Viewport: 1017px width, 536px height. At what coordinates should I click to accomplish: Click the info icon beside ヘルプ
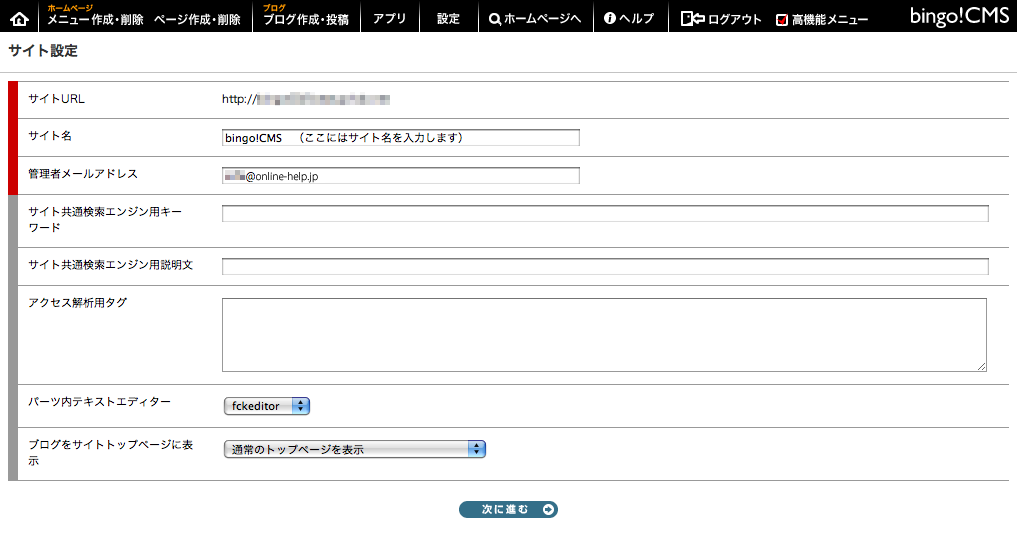point(609,19)
